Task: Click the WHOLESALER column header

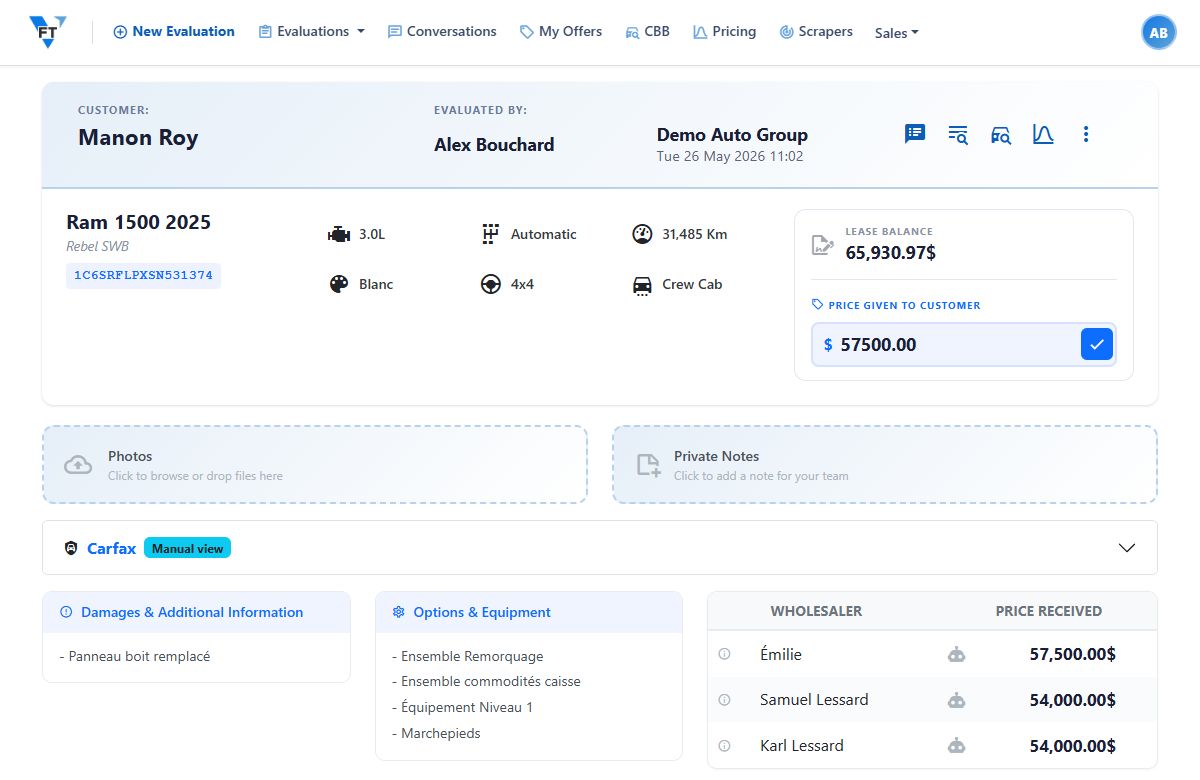Action: [816, 611]
